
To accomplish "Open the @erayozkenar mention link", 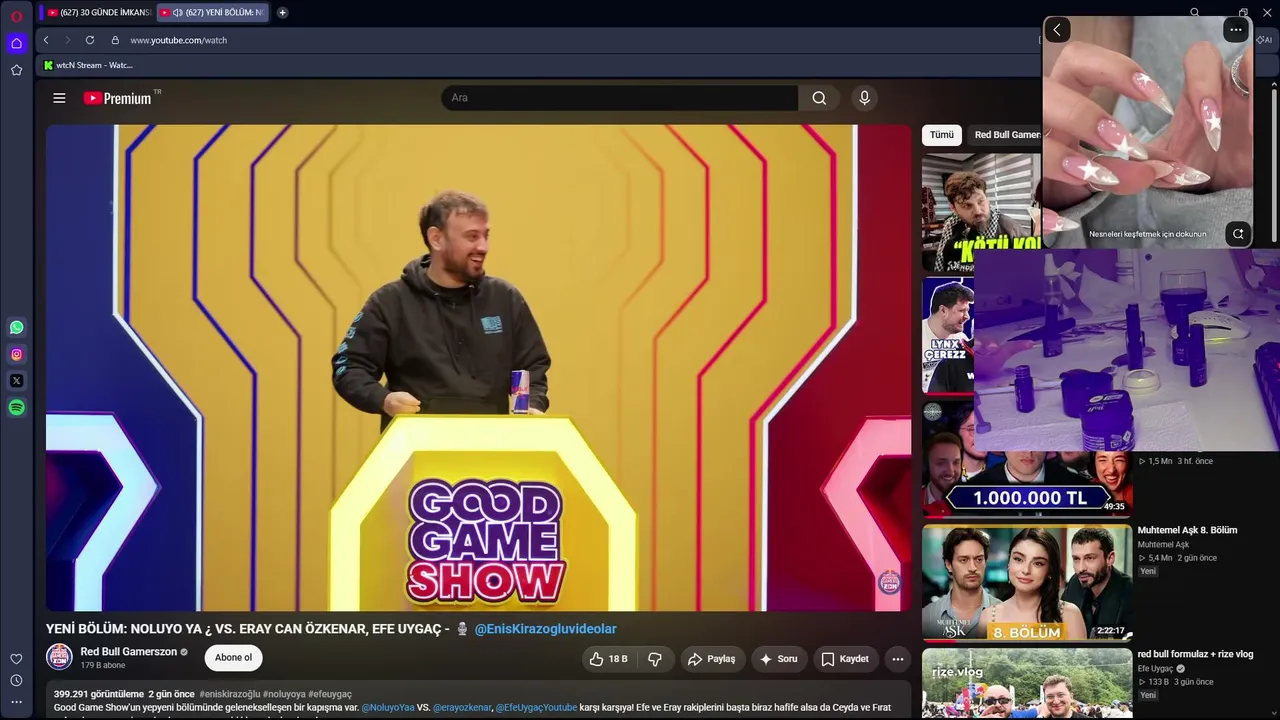I will pos(462,708).
